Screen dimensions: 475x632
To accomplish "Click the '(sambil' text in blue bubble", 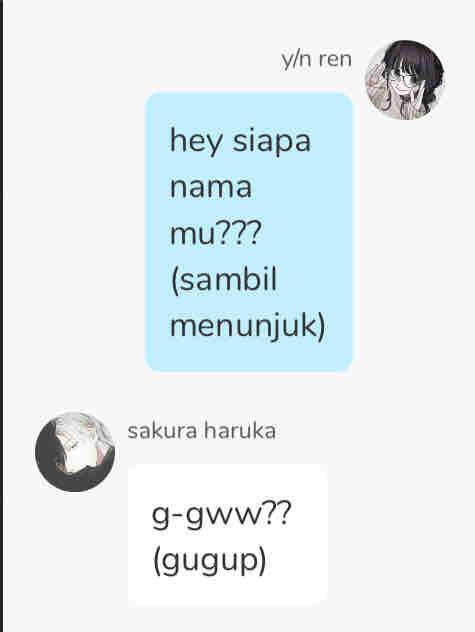I will 224,280.
